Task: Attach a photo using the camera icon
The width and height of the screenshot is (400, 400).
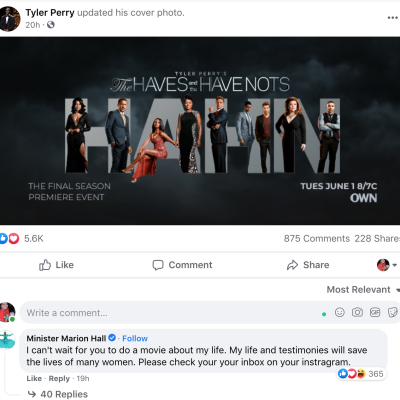Action: click(357, 312)
